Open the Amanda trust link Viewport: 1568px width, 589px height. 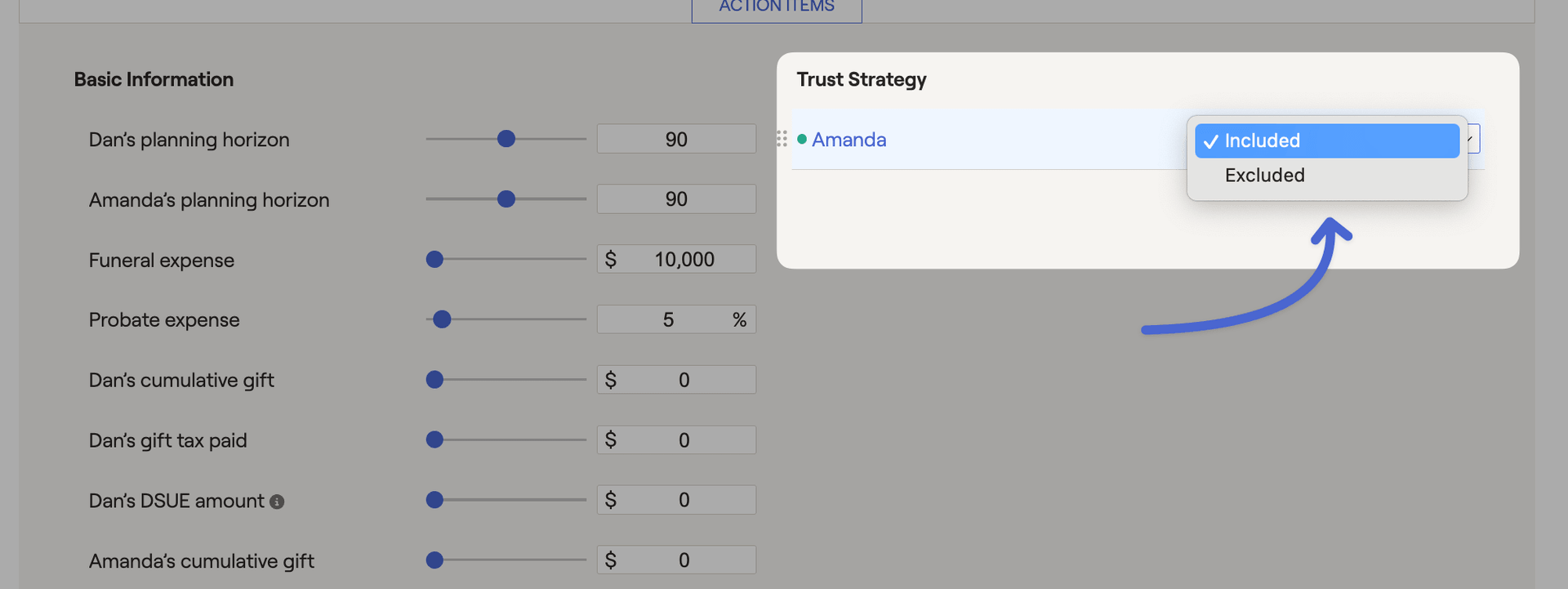849,140
